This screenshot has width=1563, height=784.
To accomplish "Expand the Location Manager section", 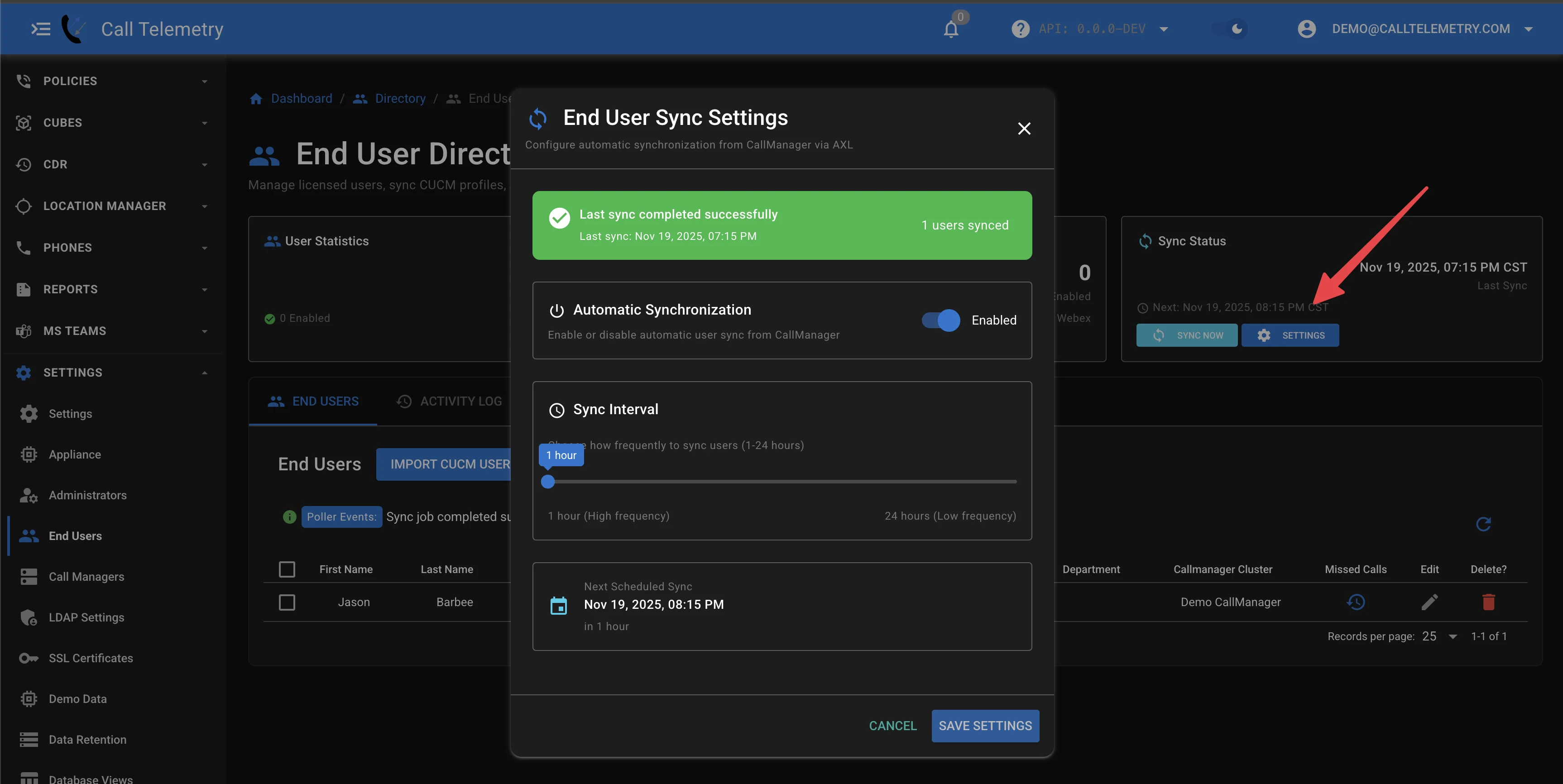I will pyautogui.click(x=114, y=206).
